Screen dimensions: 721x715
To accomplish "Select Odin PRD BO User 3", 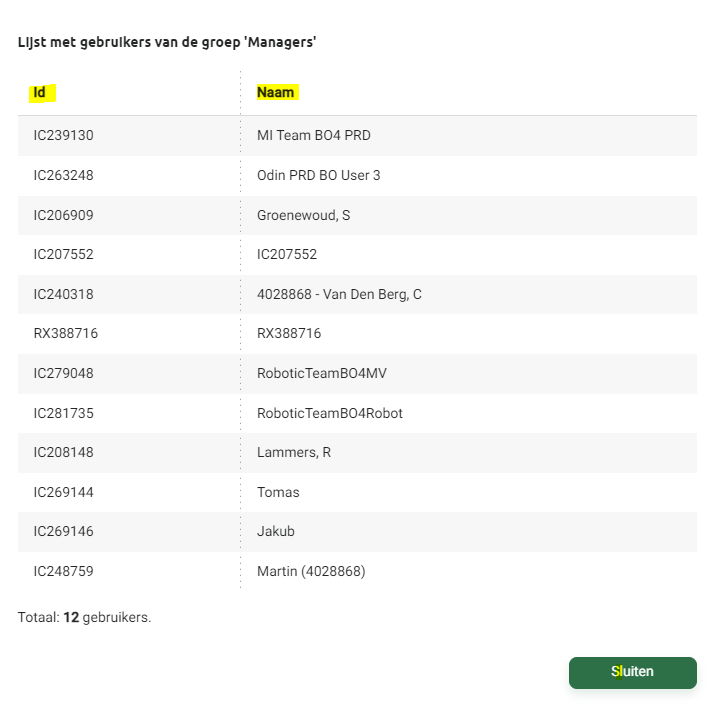I will pos(319,175).
